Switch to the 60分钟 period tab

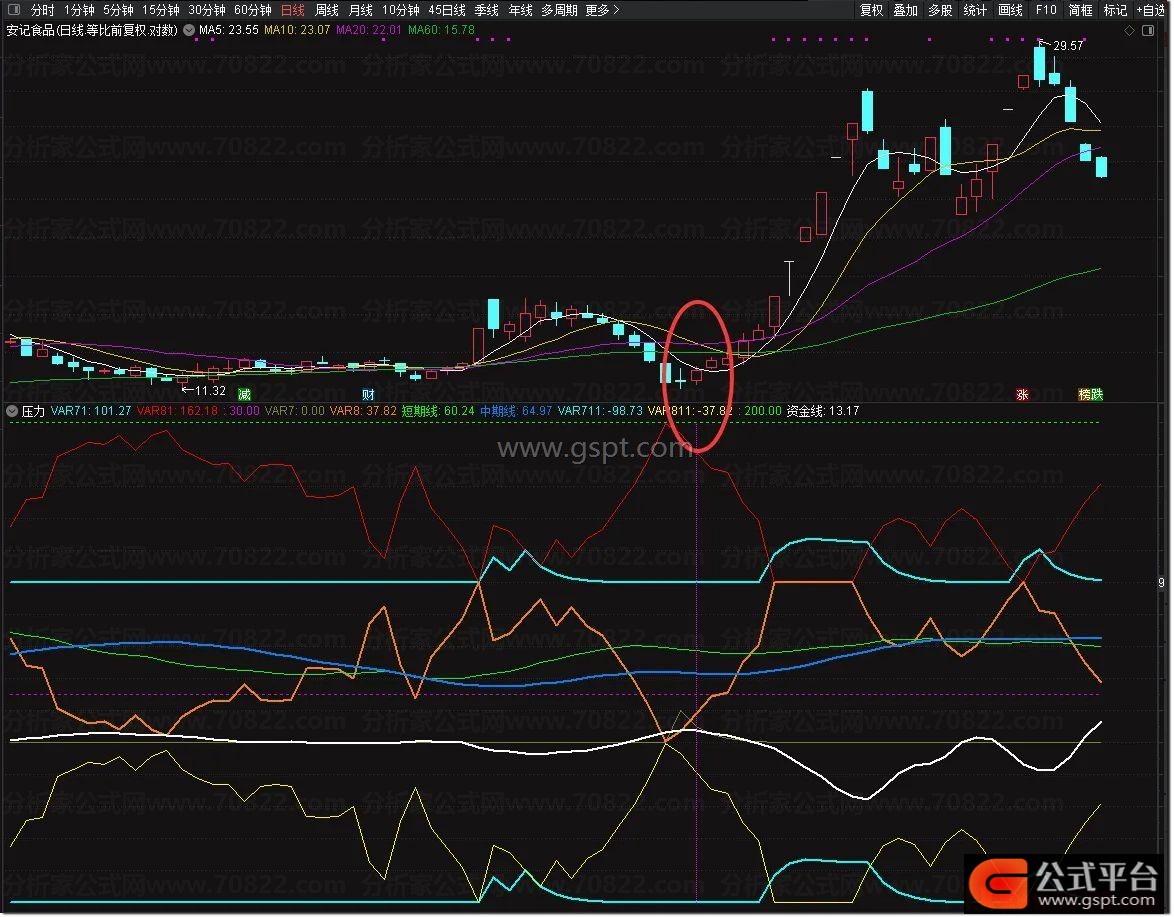tap(252, 10)
